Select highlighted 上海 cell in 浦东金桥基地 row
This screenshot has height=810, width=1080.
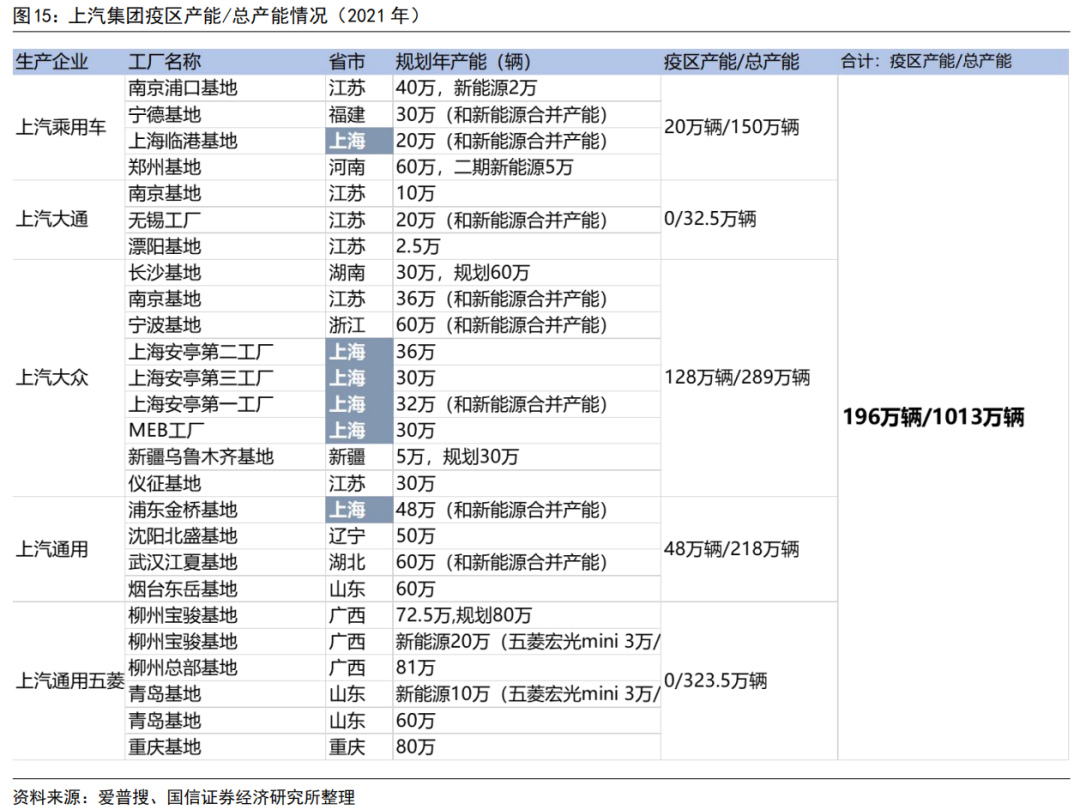(x=359, y=510)
